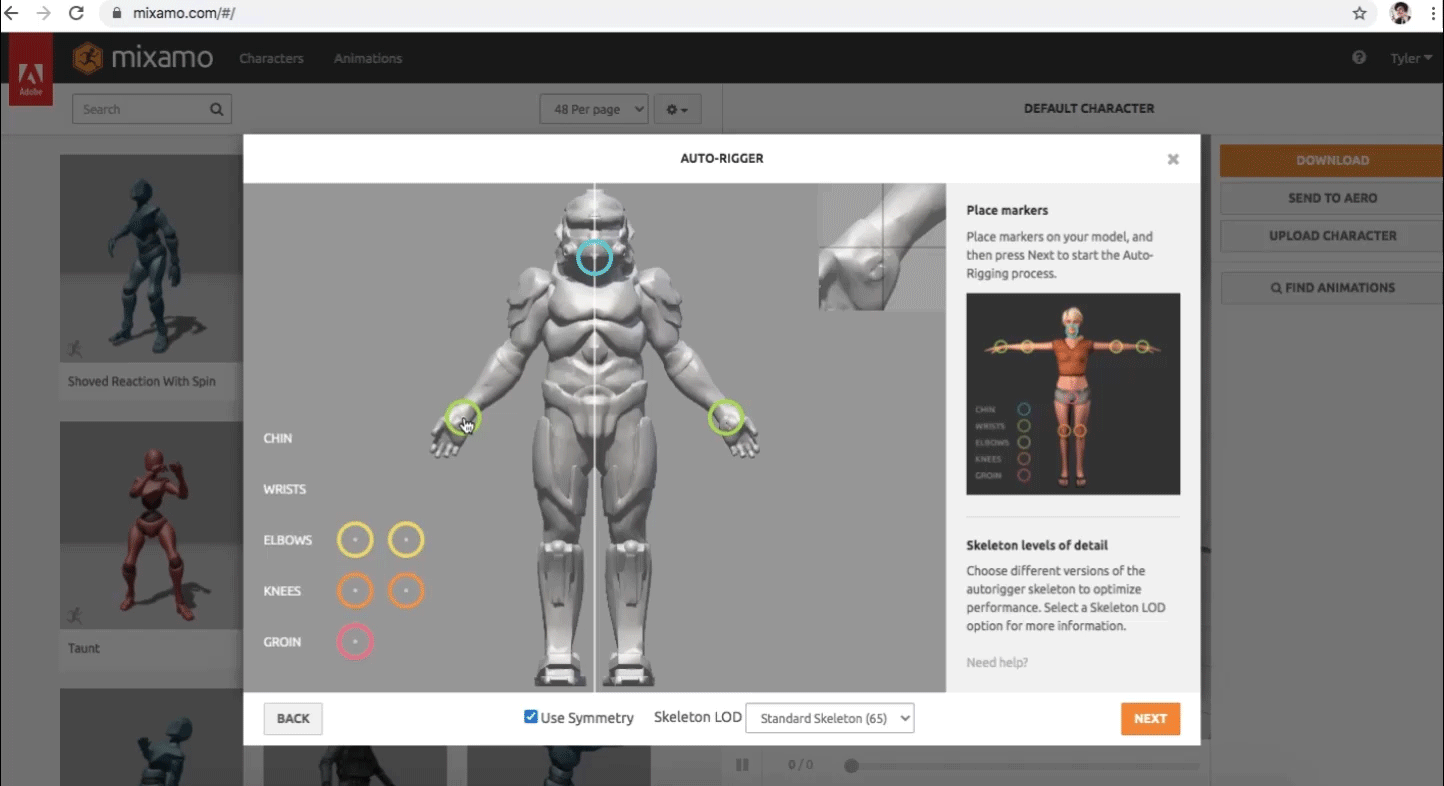Reload the page with browser refresh icon
Viewport: 1444px width, 786px height.
point(76,14)
